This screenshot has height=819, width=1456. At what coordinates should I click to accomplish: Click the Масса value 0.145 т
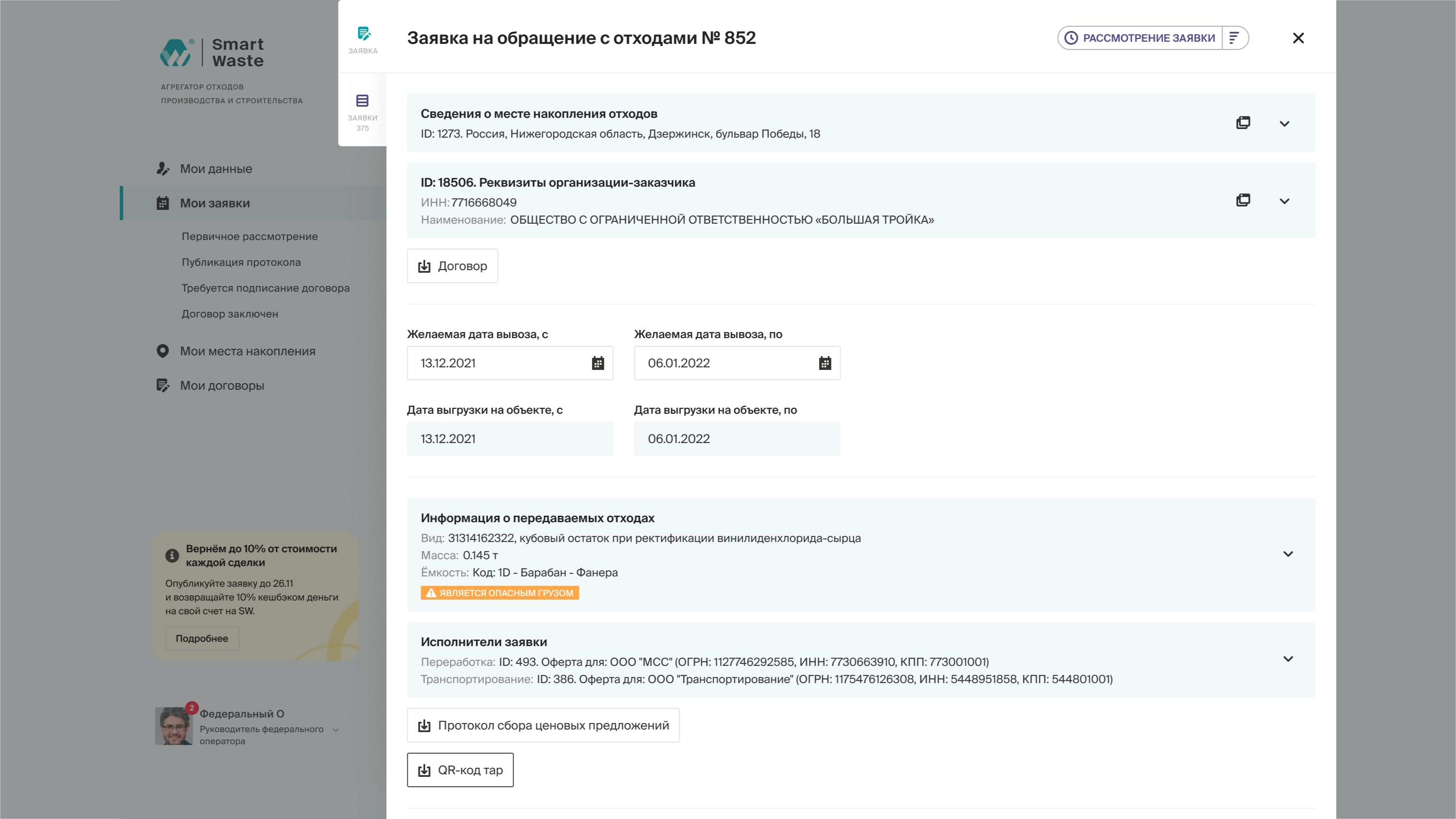pyautogui.click(x=480, y=555)
